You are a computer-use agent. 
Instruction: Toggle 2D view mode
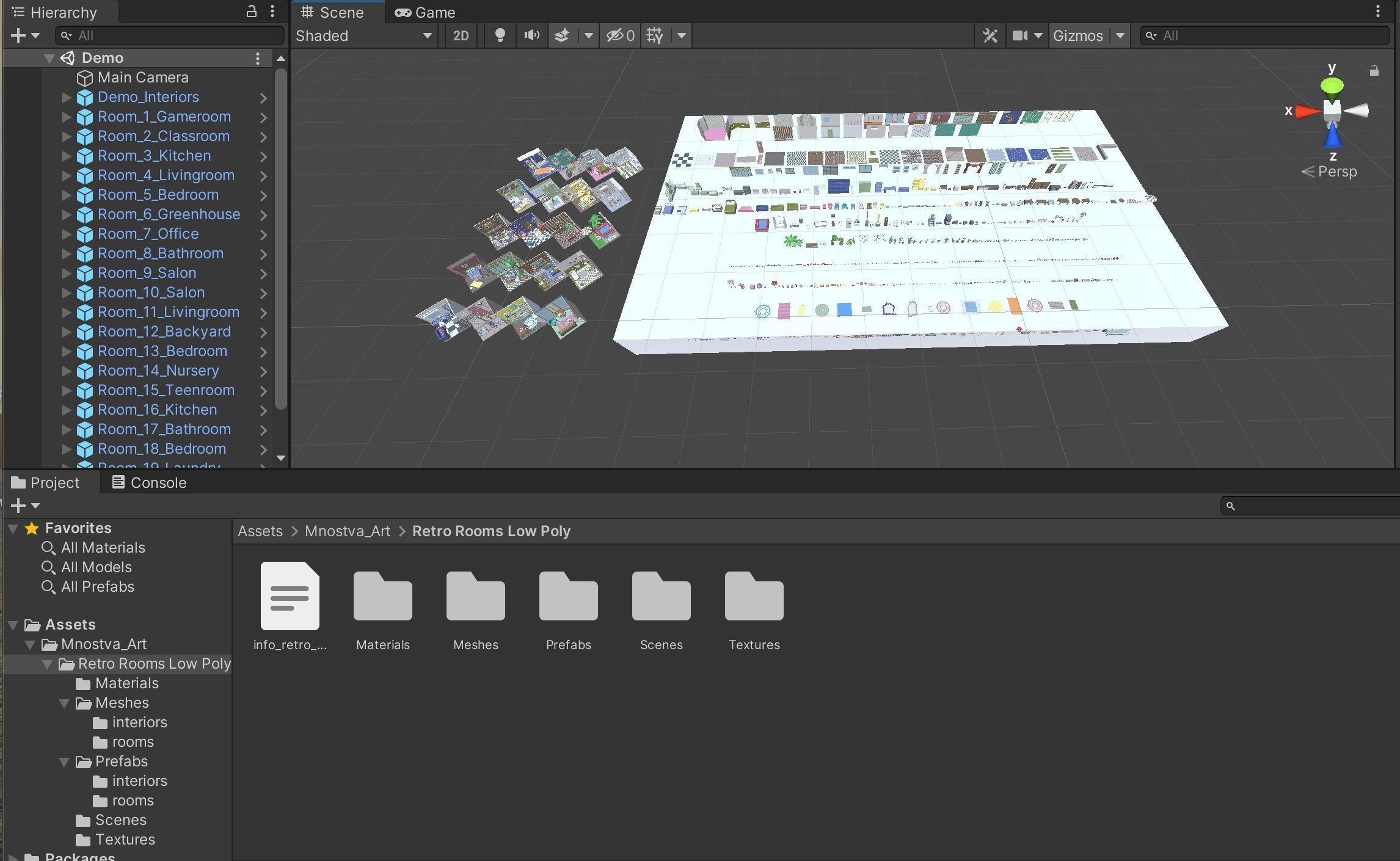point(461,35)
